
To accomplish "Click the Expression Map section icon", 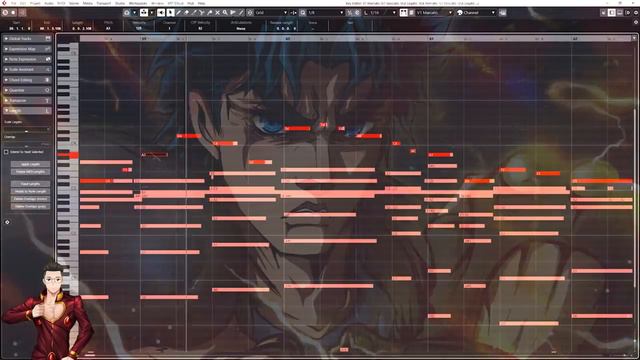I will pyautogui.click(x=48, y=49).
